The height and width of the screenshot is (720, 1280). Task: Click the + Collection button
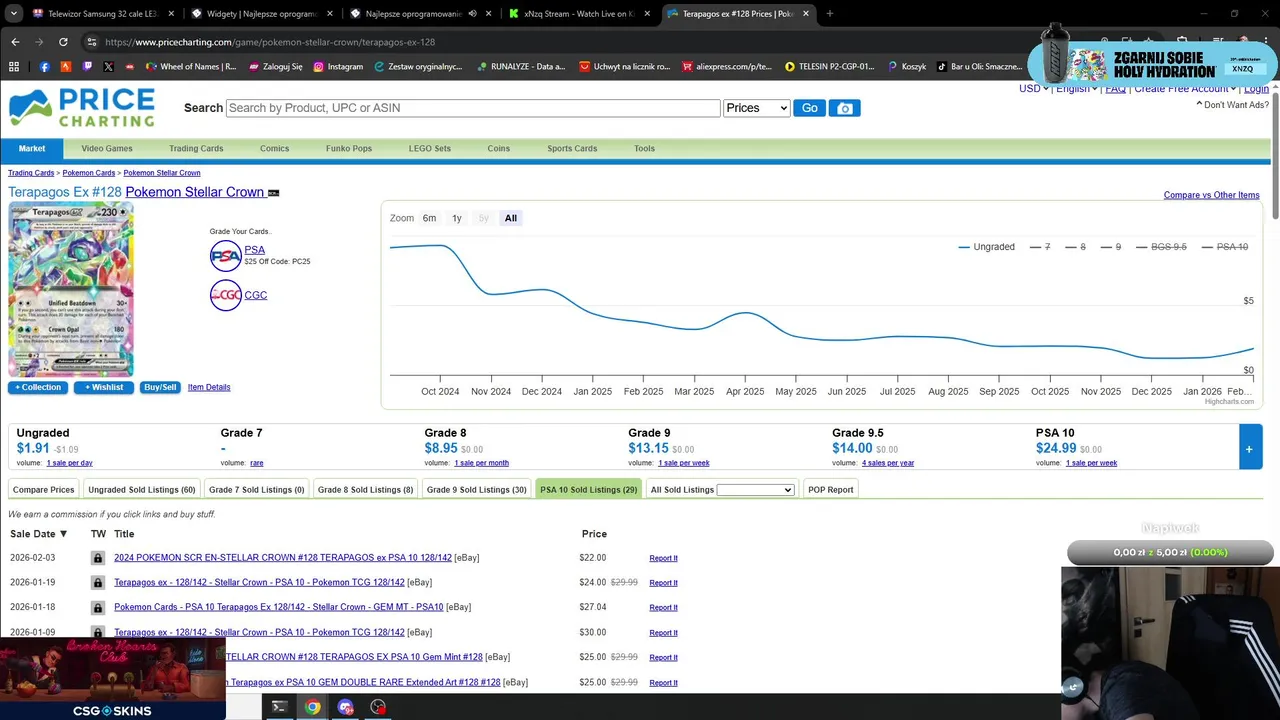click(x=38, y=387)
